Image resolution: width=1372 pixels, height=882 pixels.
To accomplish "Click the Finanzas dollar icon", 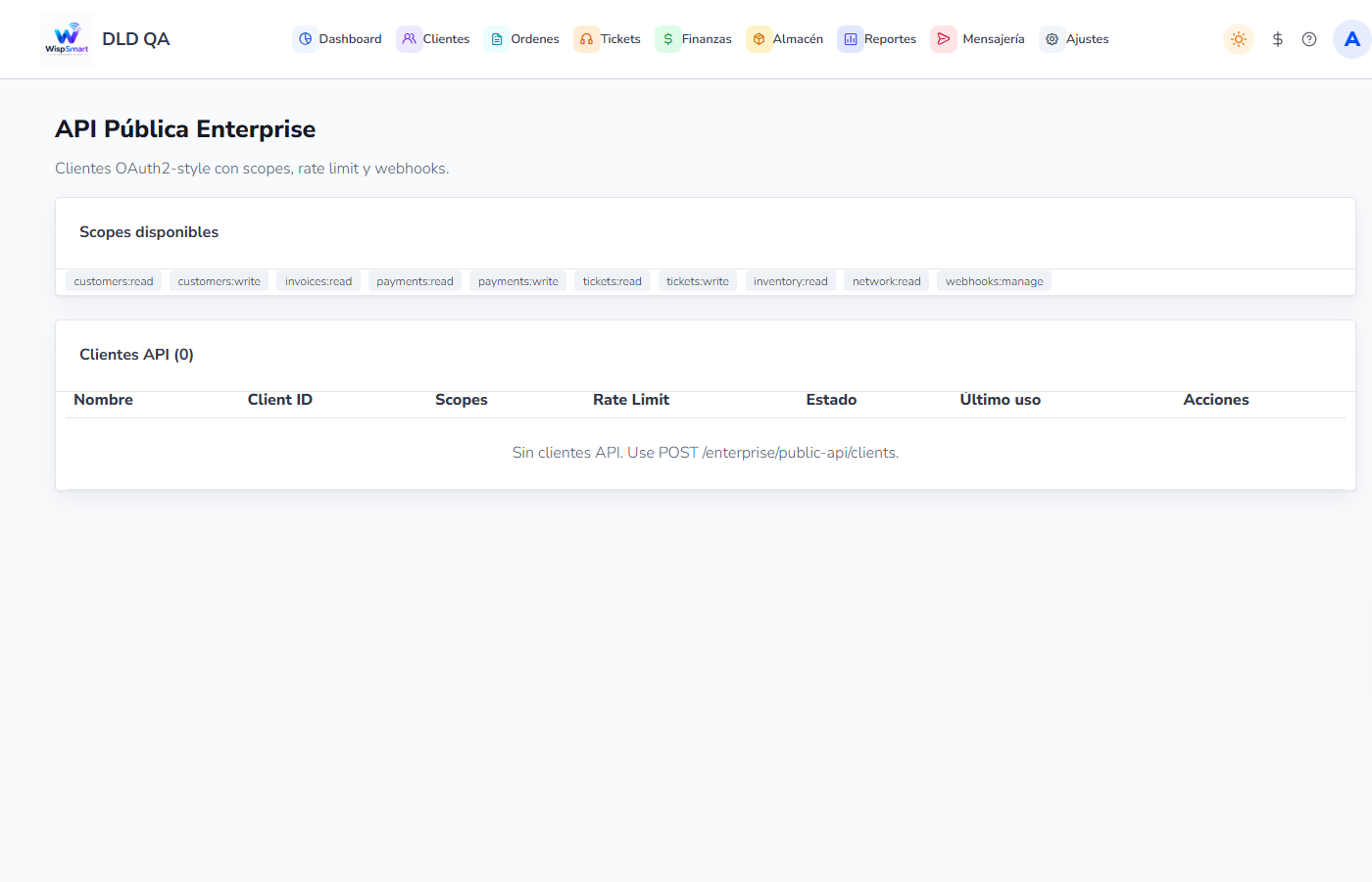I will tap(668, 39).
